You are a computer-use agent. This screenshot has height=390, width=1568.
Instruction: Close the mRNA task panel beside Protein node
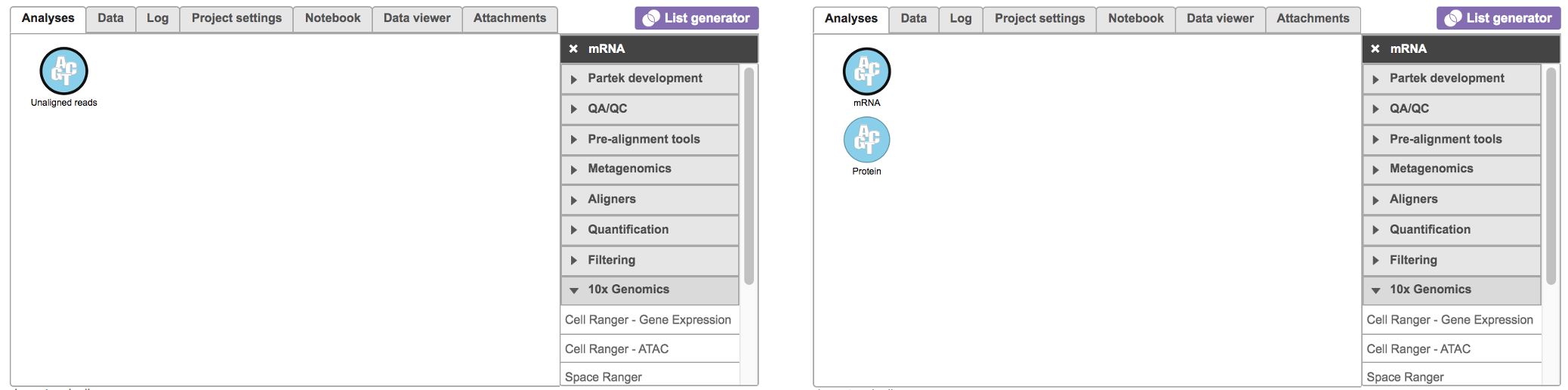(x=1375, y=49)
